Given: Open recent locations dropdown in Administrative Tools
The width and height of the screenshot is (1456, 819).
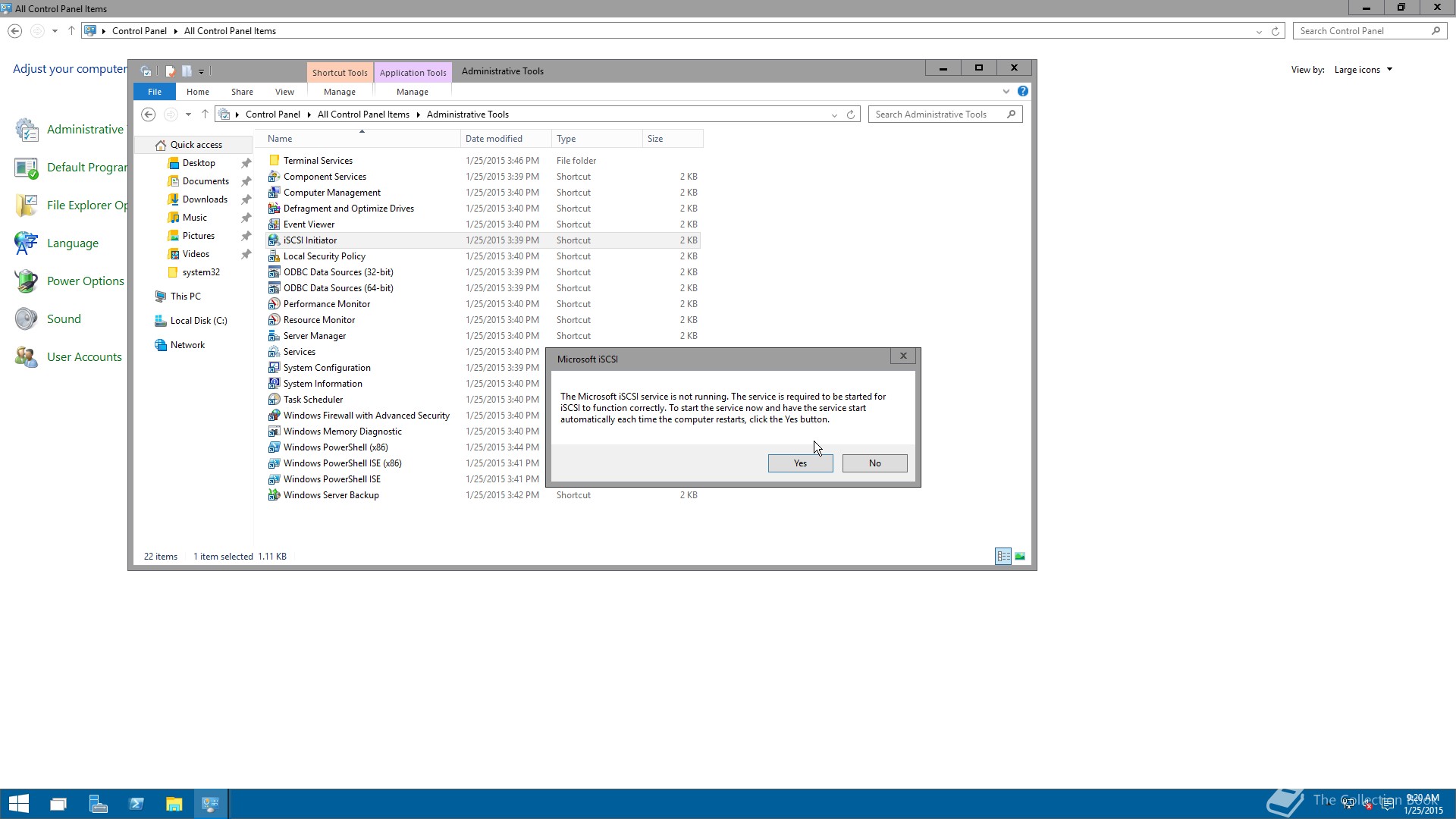Looking at the screenshot, I should click(x=188, y=115).
